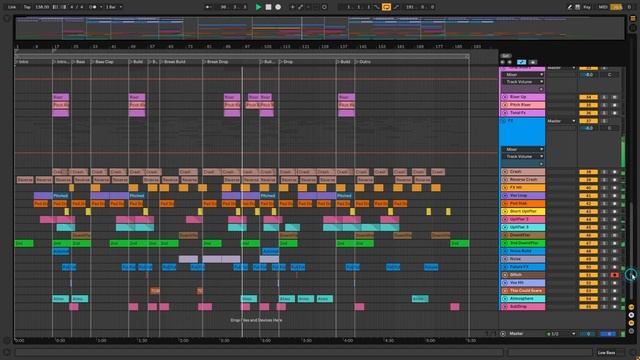
Task: Toggle the metronome button
Action: [93, 7]
